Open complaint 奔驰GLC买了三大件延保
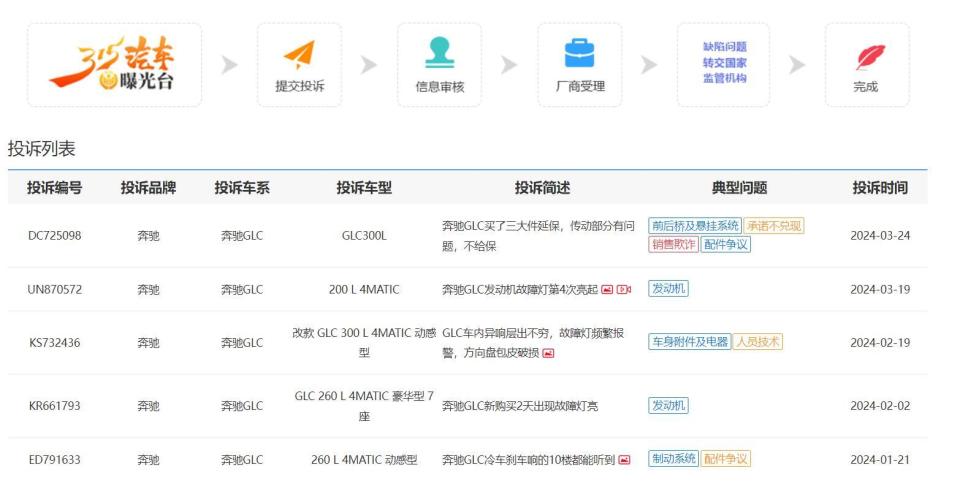Image resolution: width=960 pixels, height=481 pixels. 538,236
